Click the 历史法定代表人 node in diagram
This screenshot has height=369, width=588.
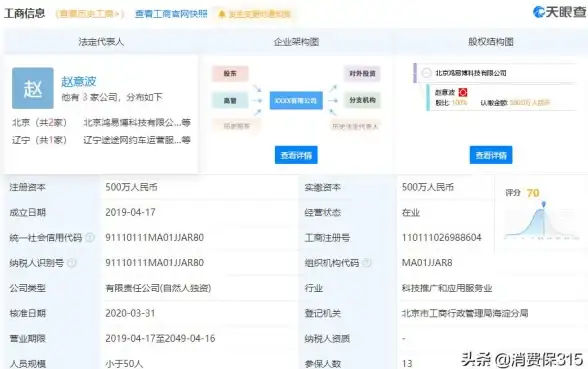355,126
